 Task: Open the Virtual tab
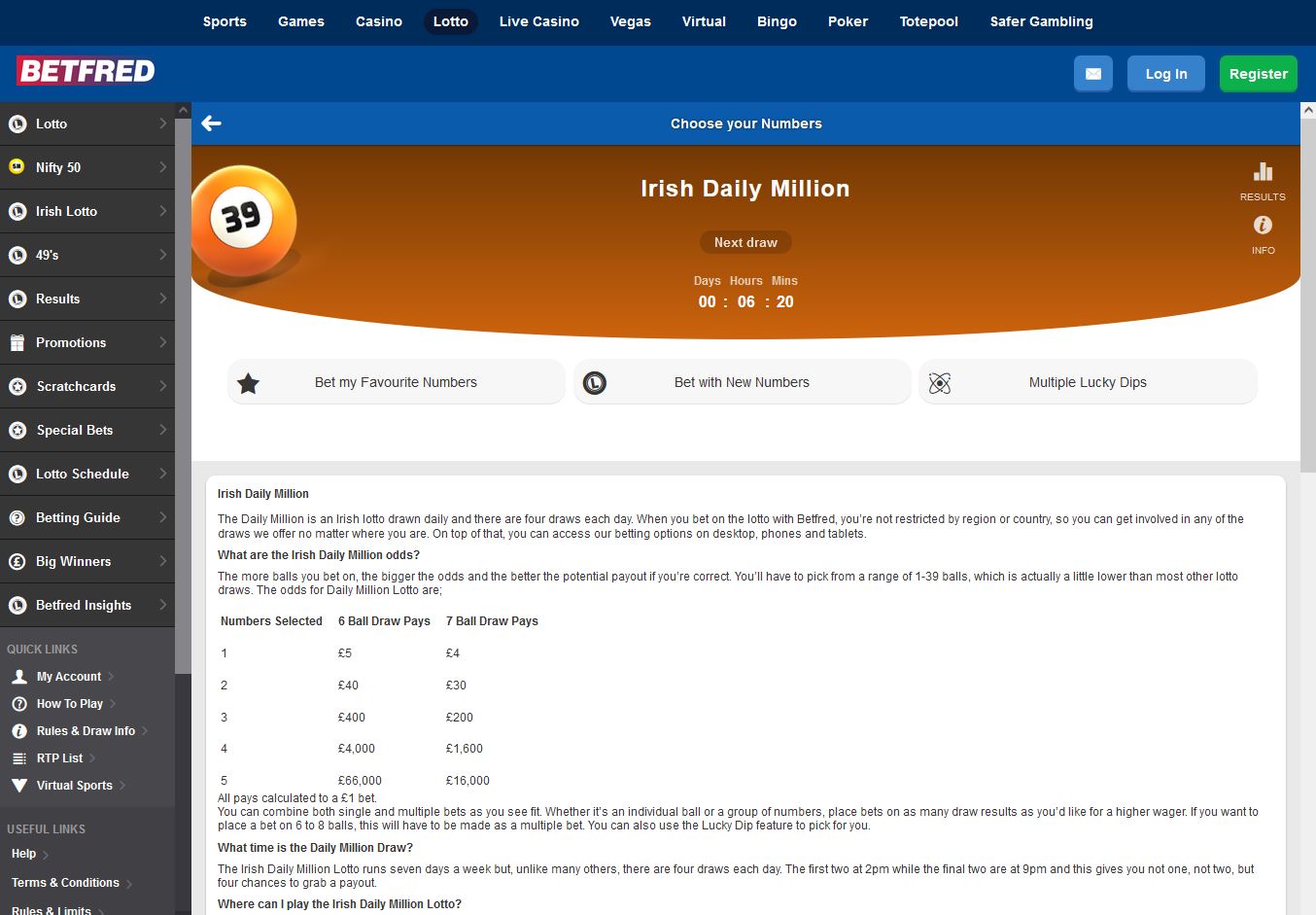704,21
